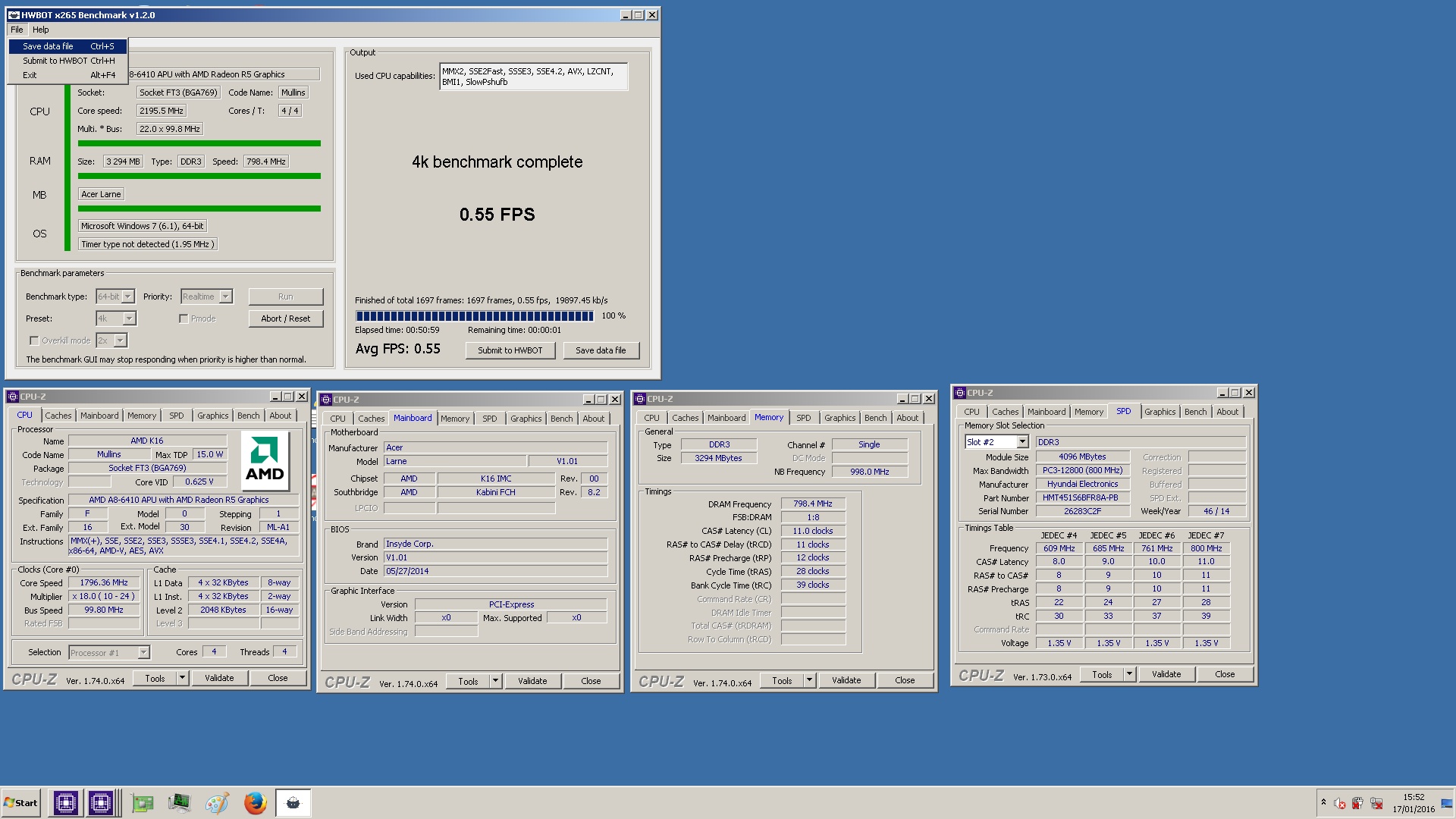Click the DRAM Frequency 798.4 MHz value
This screenshot has height=819, width=1456.
point(813,504)
